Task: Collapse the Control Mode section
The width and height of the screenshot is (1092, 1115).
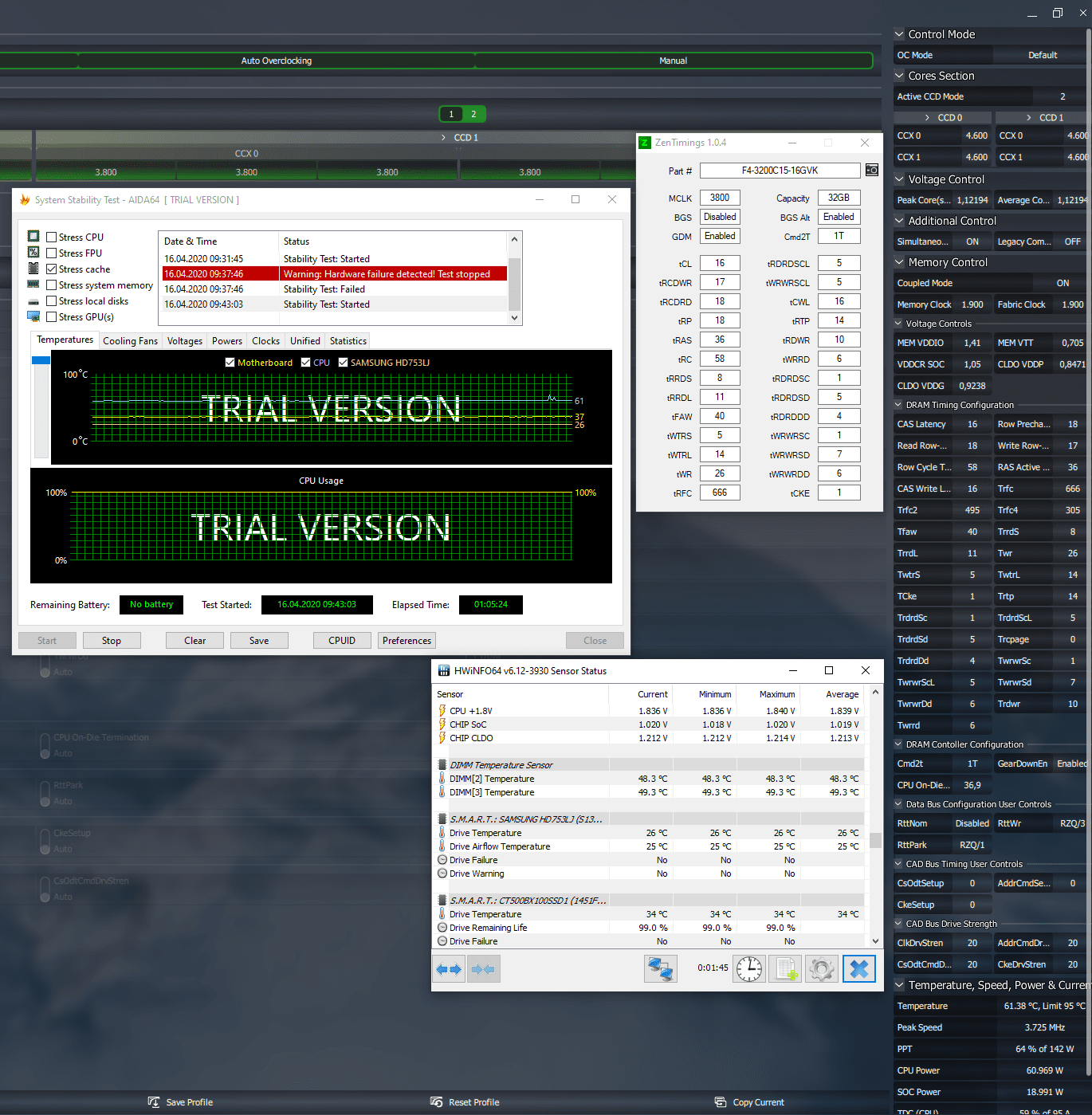Action: [x=899, y=34]
